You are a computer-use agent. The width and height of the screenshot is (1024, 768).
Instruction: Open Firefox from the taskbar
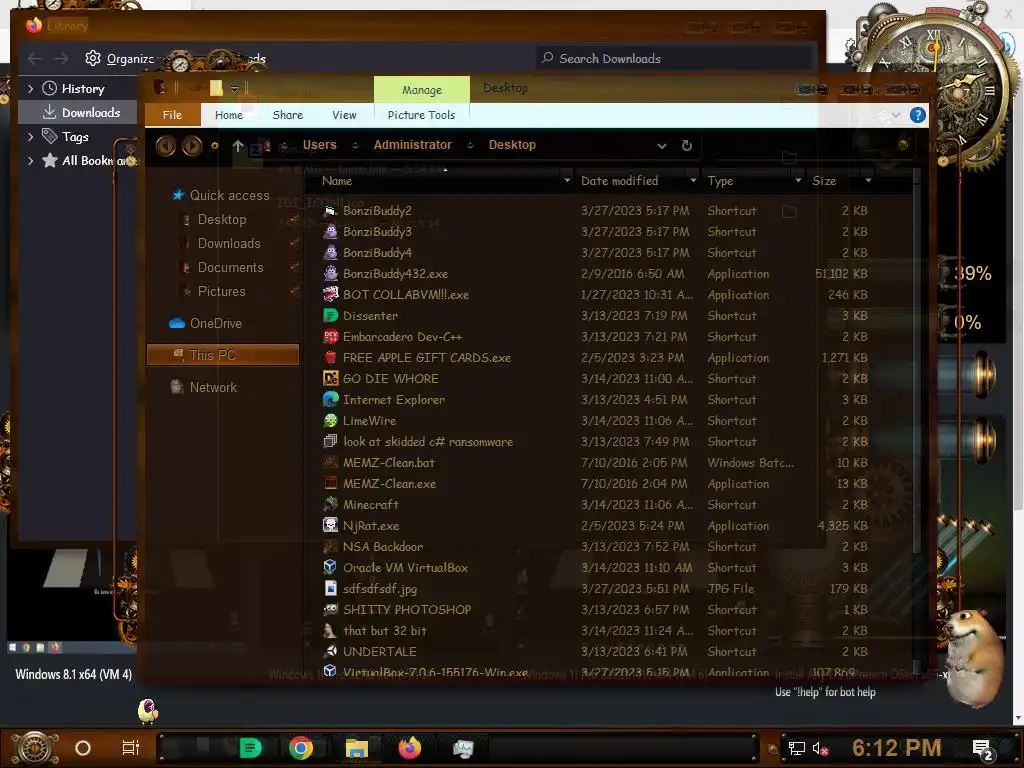410,748
